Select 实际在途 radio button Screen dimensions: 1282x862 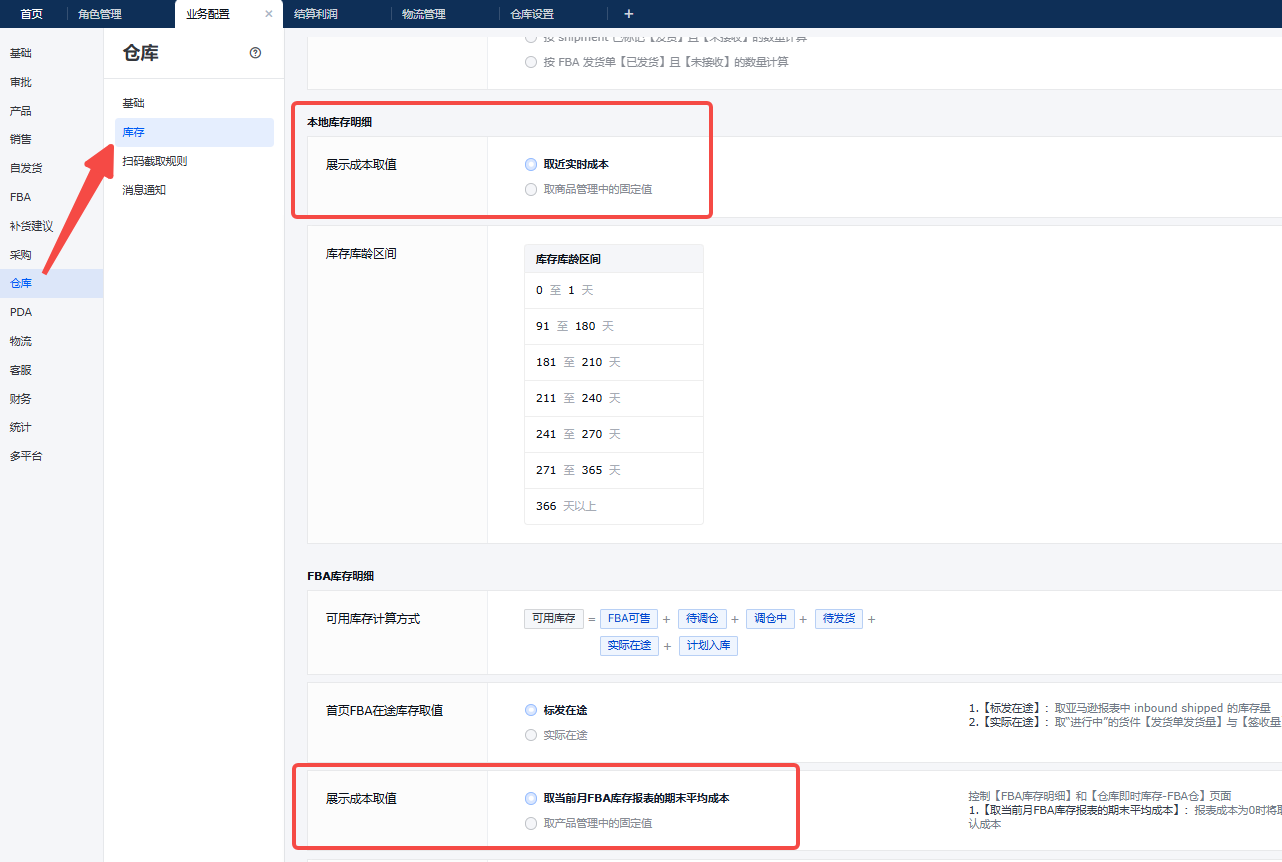coord(531,735)
